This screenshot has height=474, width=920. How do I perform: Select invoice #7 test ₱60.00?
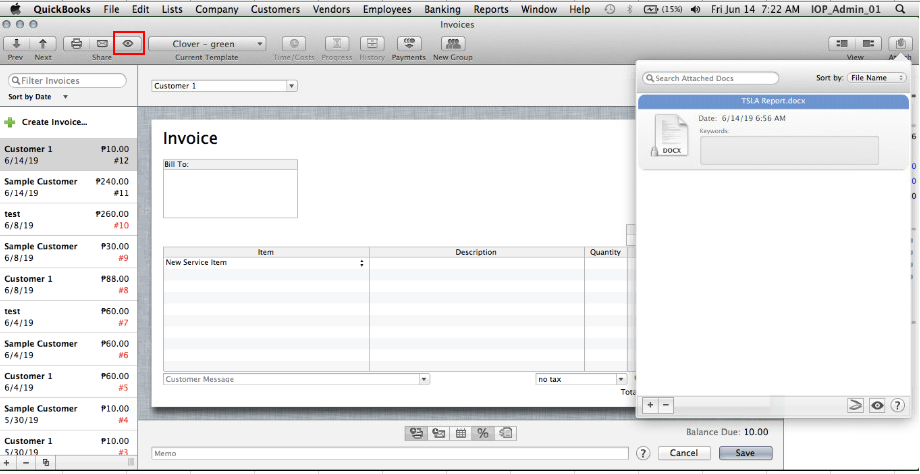pyautogui.click(x=67, y=317)
